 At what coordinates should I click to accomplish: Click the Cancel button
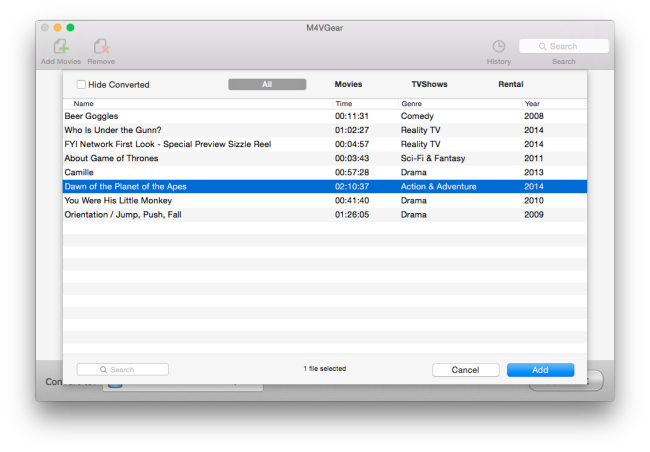click(466, 370)
